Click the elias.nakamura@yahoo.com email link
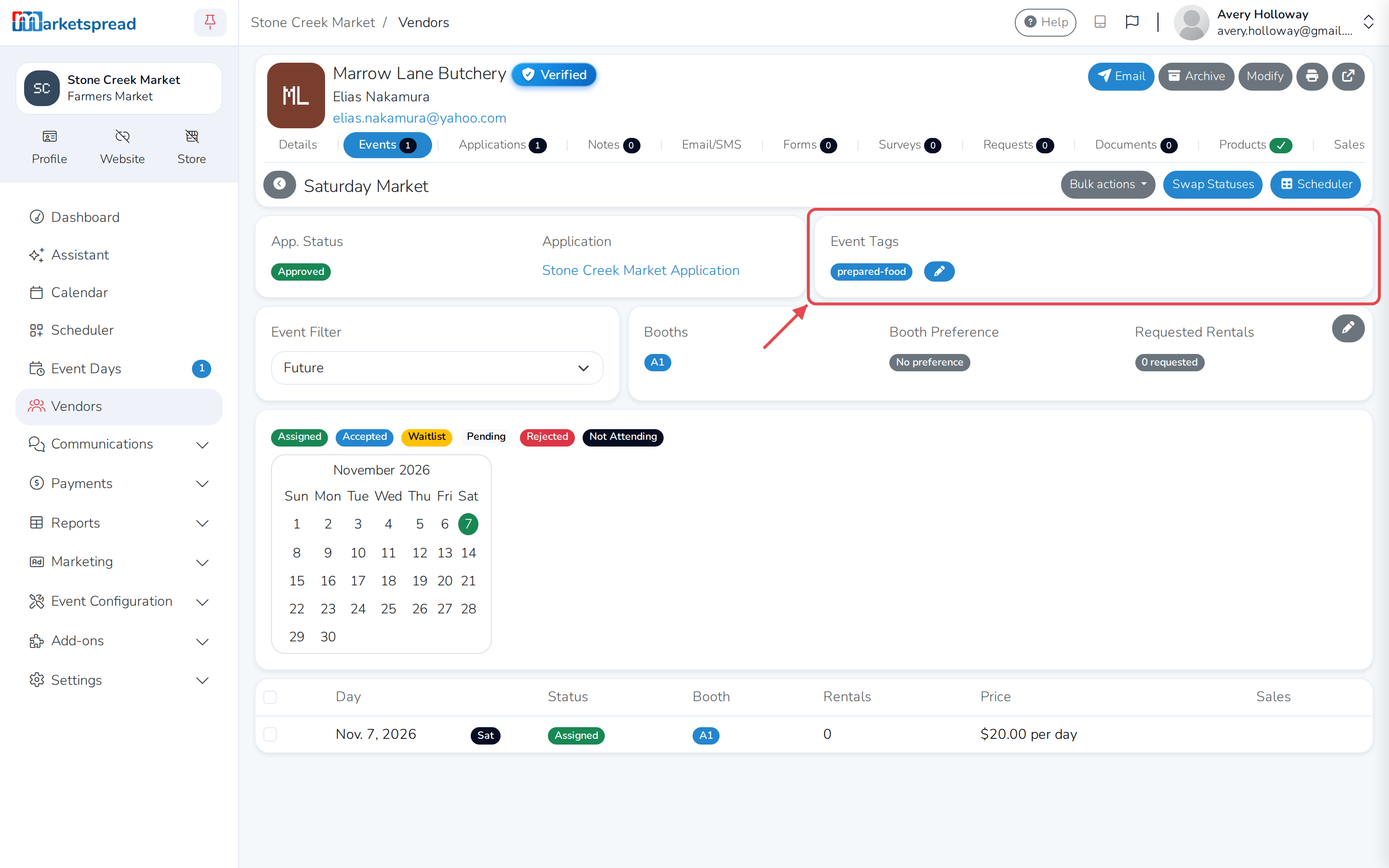1389x868 pixels. click(x=420, y=118)
